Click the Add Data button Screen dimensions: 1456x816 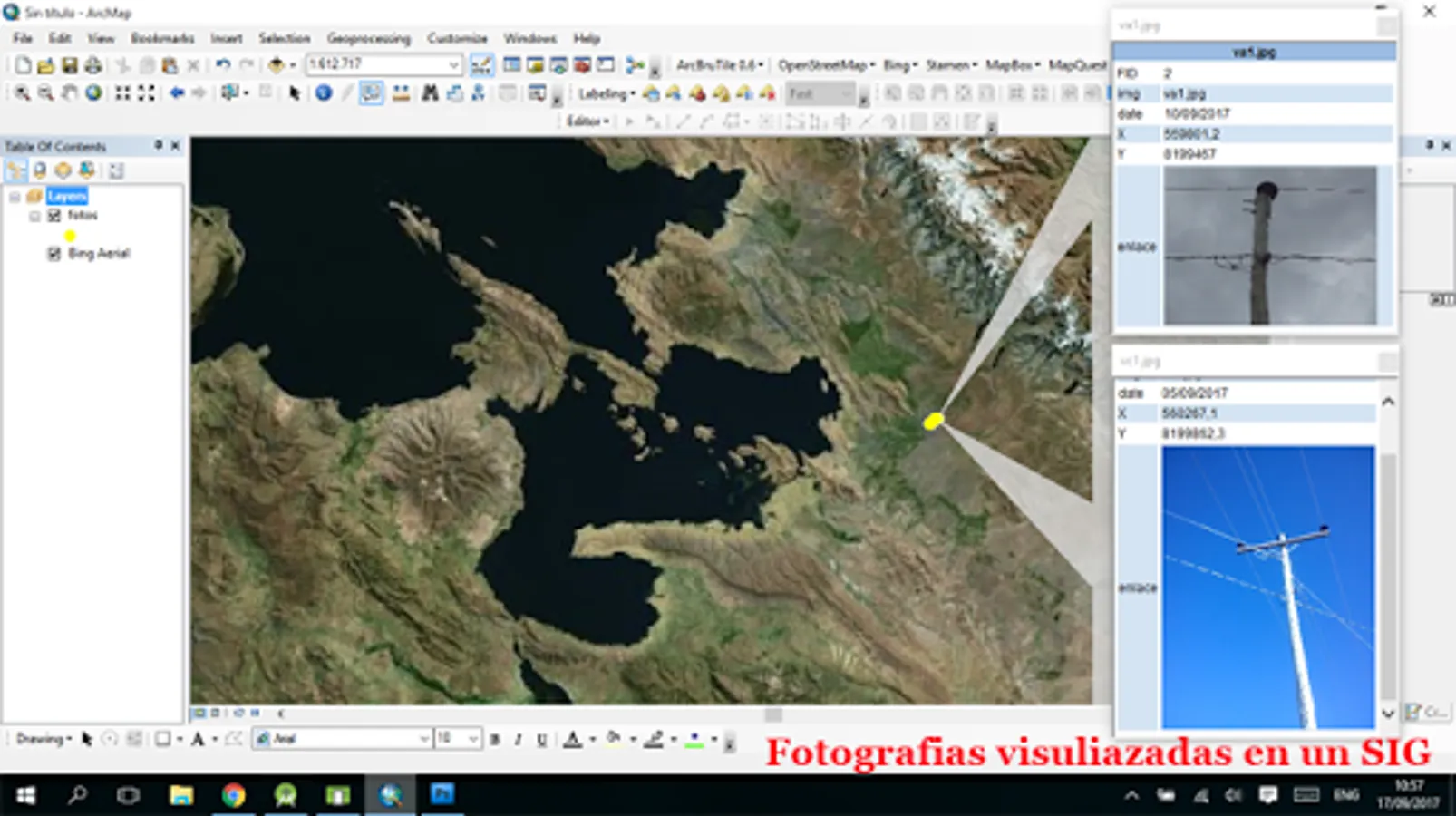(x=277, y=65)
